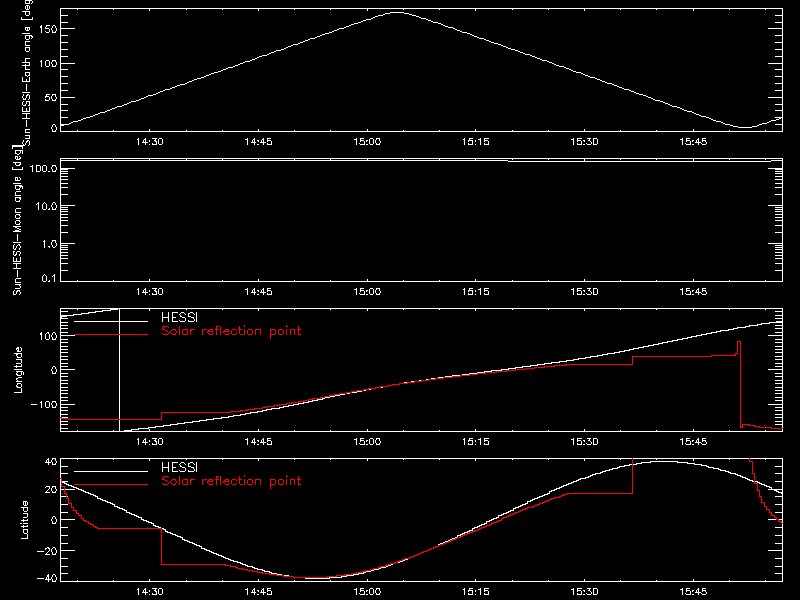
Task: Click the 150 tick on Earth angle axis
Action: tap(48, 29)
